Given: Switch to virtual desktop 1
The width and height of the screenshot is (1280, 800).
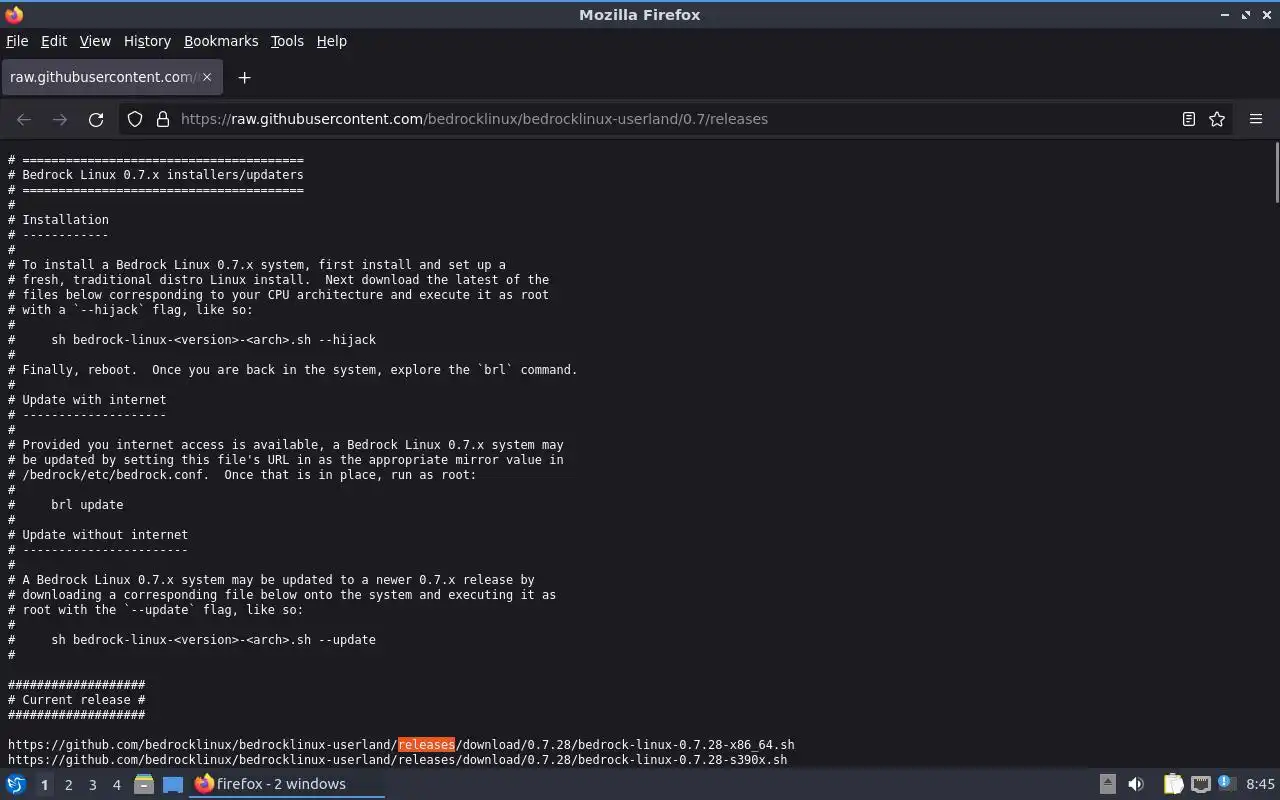Looking at the screenshot, I should click(44, 785).
